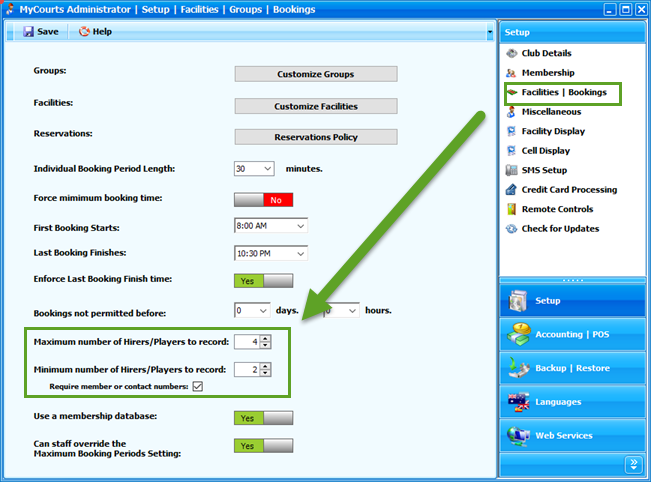This screenshot has width=651, height=482.
Task: Toggle the Use a membership database switch
Action: (x=264, y=417)
